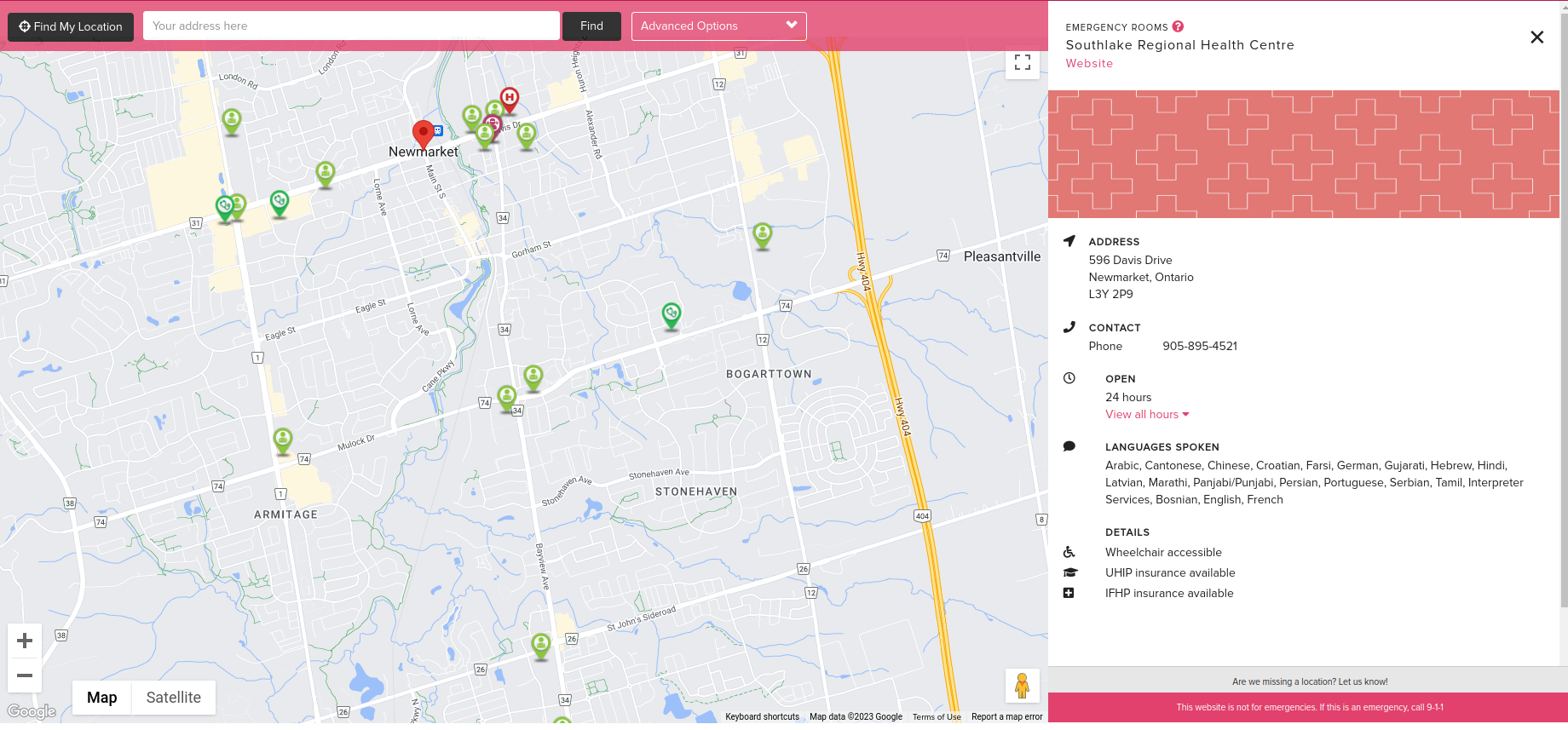Expand the Advanced Options dropdown
Viewport: 1568px width, 730px height.
[718, 26]
